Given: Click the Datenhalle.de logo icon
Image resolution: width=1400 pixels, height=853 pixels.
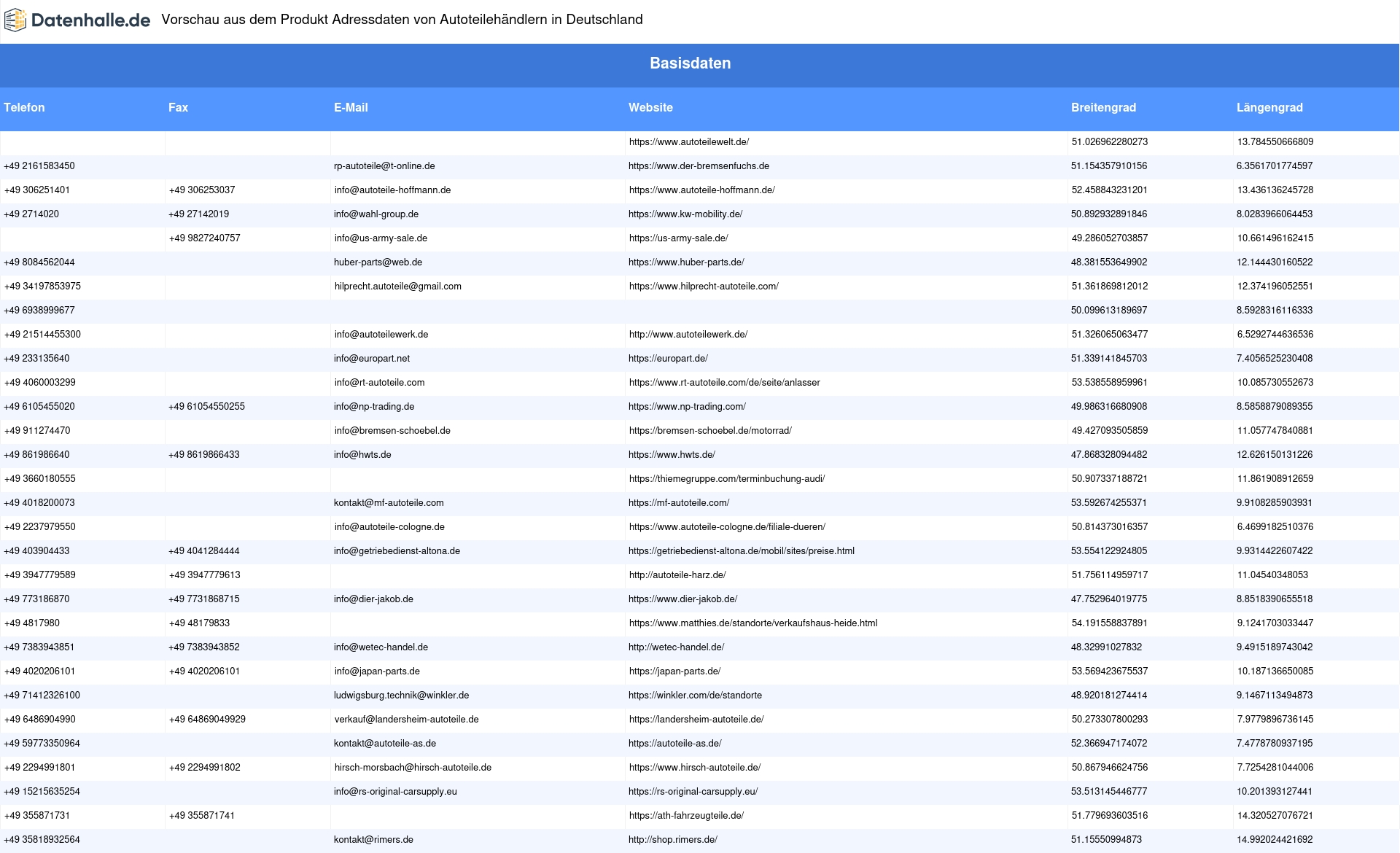Looking at the screenshot, I should click(15, 20).
